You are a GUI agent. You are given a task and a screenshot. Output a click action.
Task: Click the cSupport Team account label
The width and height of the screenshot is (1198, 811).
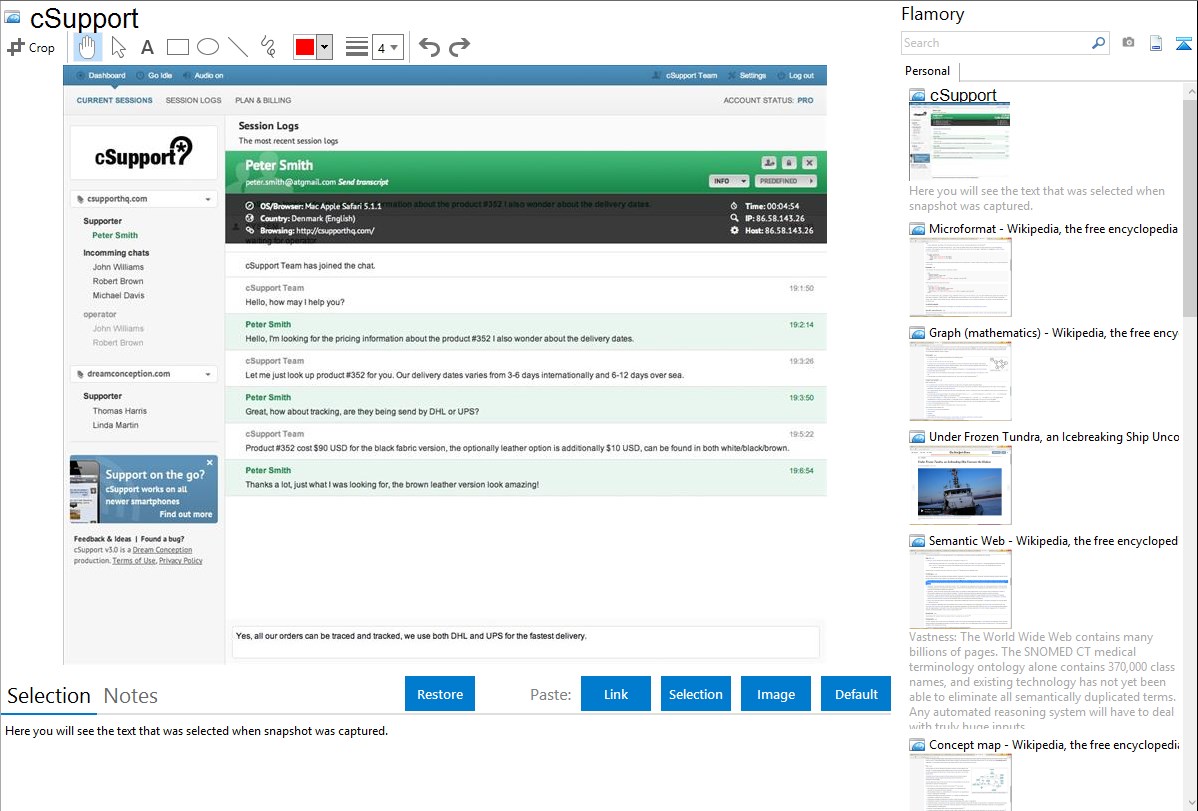pos(685,76)
